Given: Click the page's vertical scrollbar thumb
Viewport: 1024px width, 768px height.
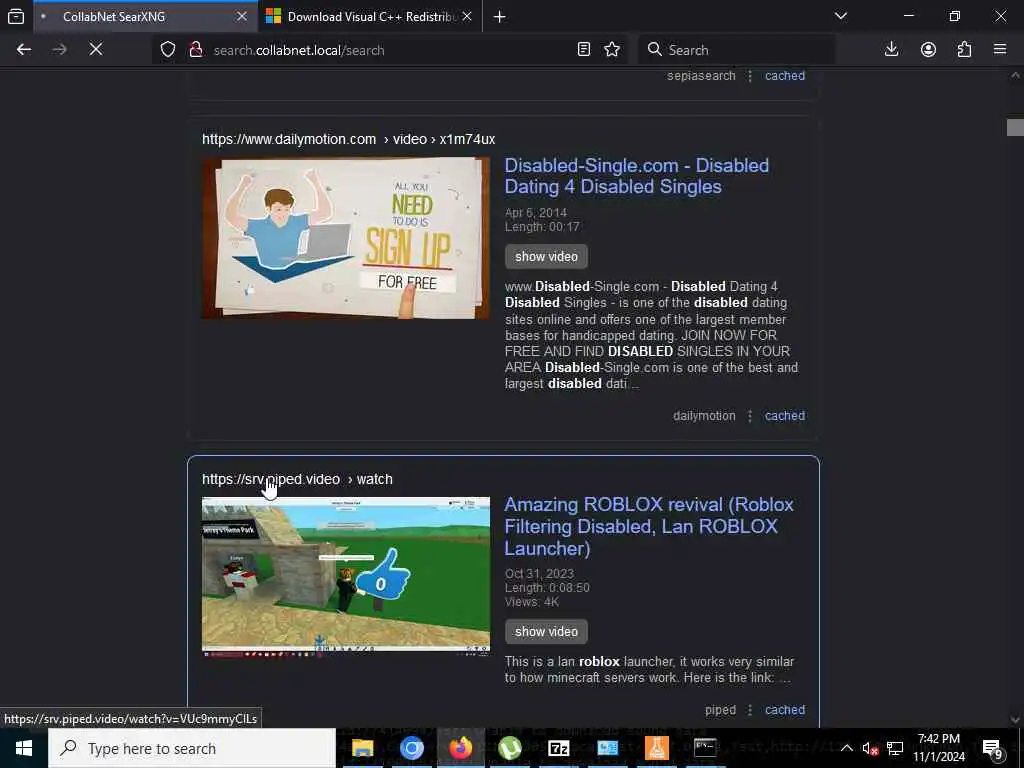Looking at the screenshot, I should [x=1015, y=127].
